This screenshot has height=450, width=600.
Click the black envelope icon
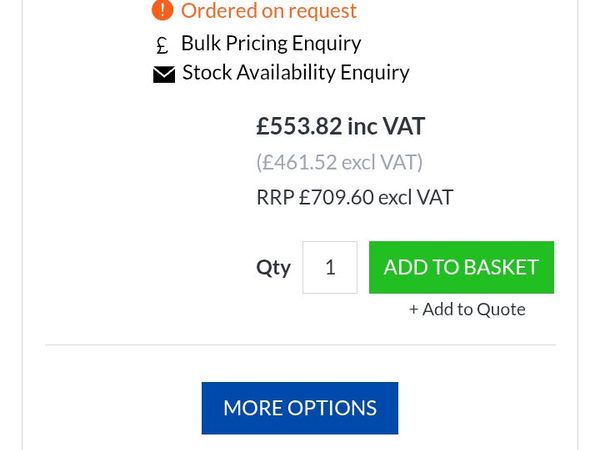click(164, 75)
